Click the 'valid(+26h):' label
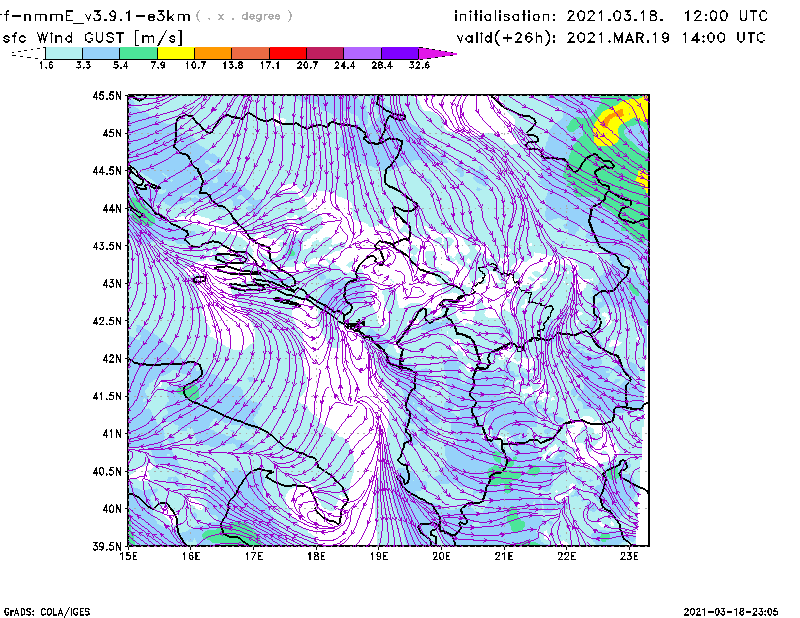 [x=506, y=38]
